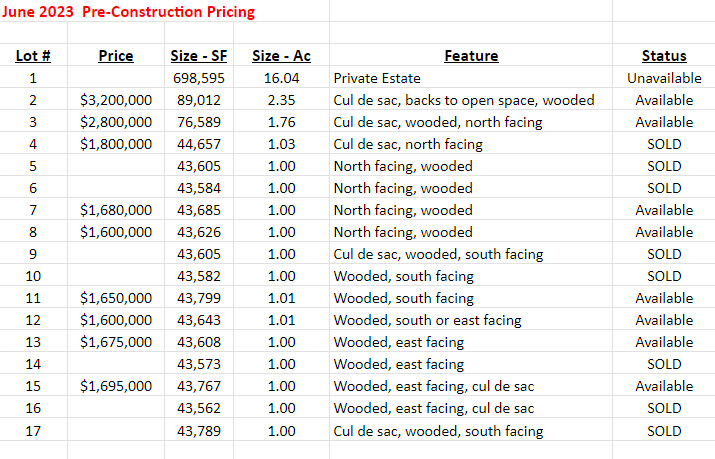The height and width of the screenshot is (459, 715).
Task: Click the 'Cul de sac, north facing' cell
Action: tap(408, 144)
